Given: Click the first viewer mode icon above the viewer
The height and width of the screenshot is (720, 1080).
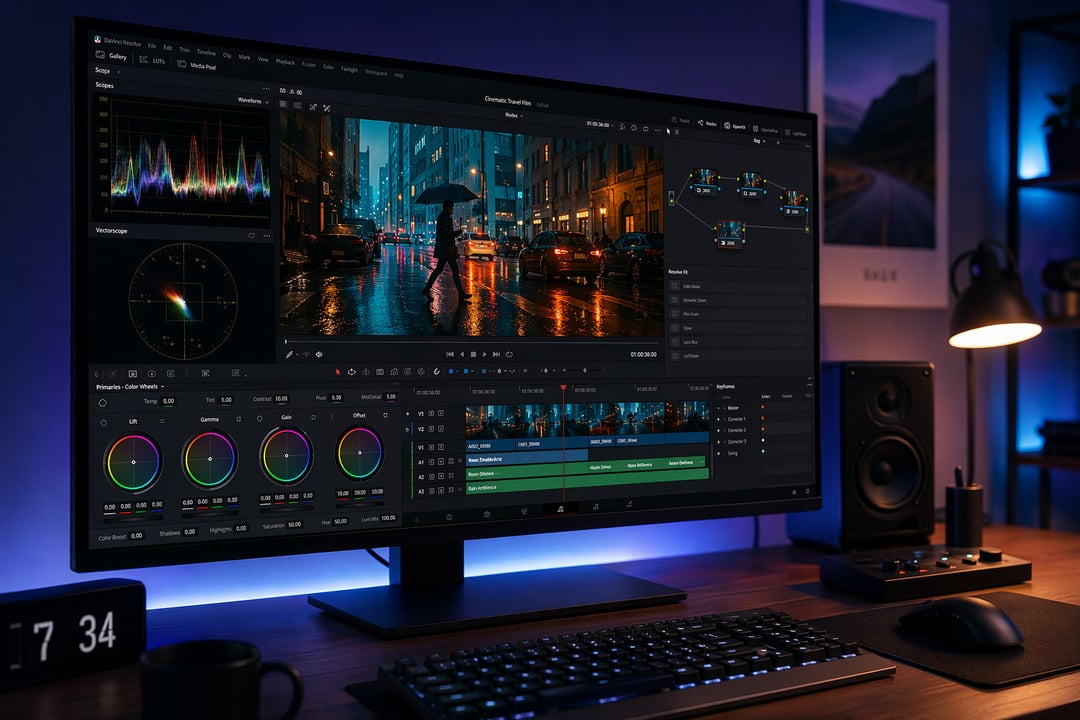Looking at the screenshot, I should (283, 104).
